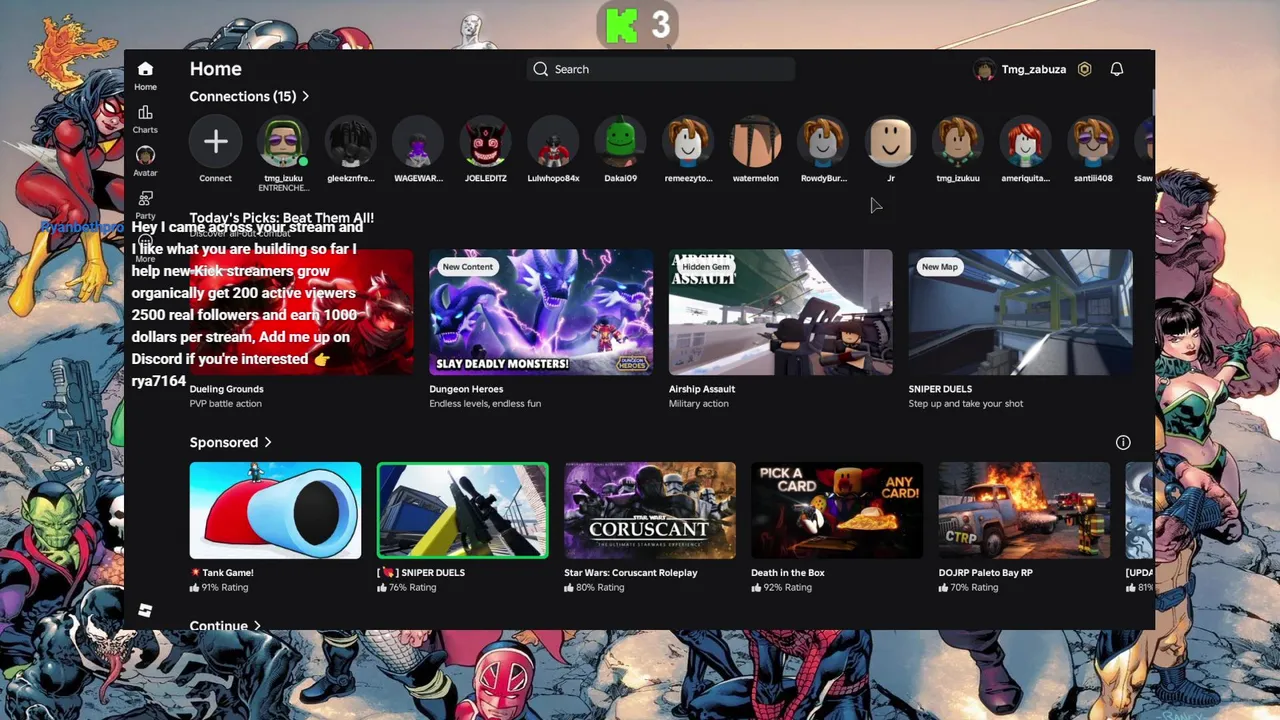Open remeezyto connection avatar
The image size is (1280, 720).
coord(688,142)
